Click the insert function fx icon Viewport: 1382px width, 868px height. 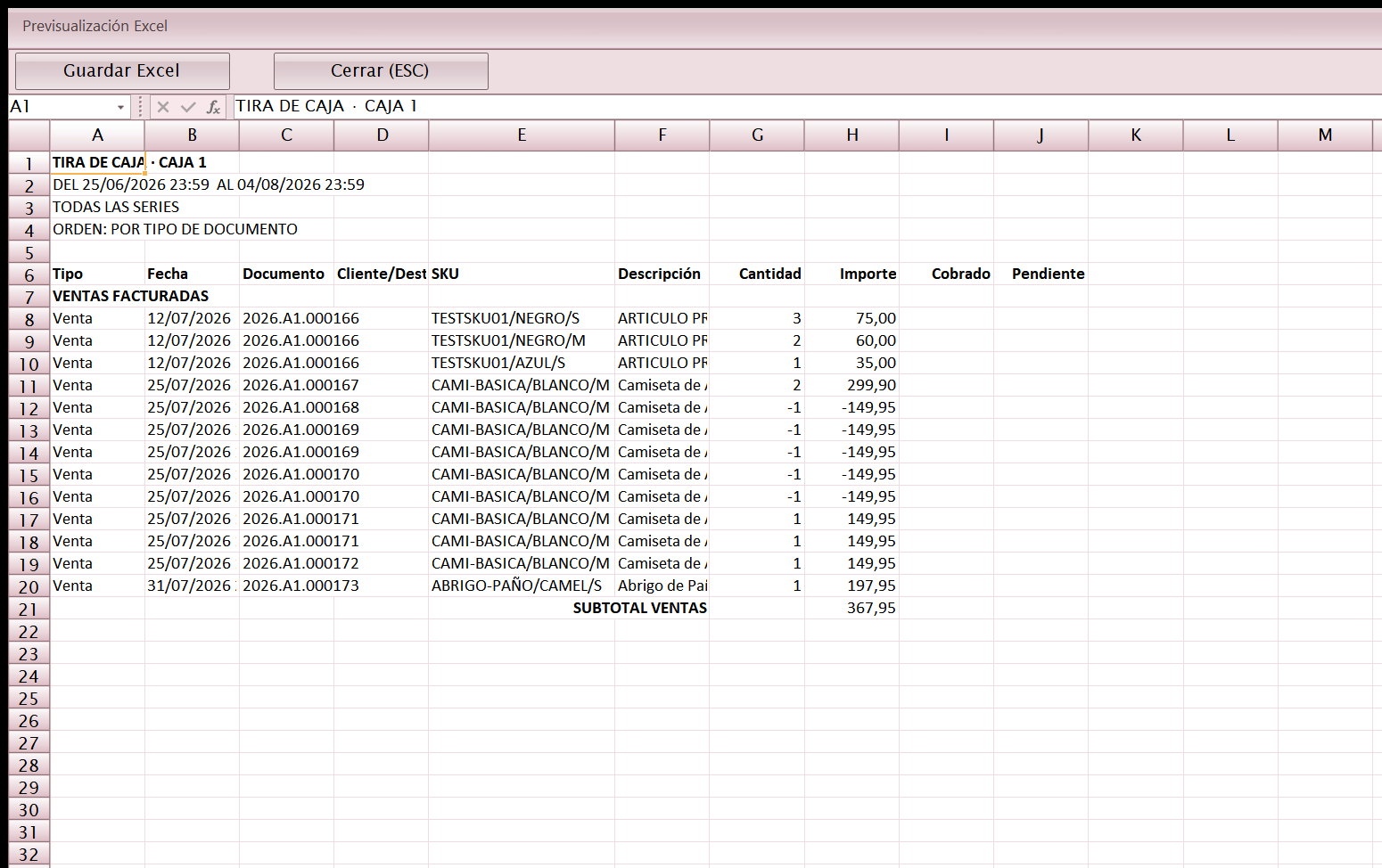click(x=213, y=107)
